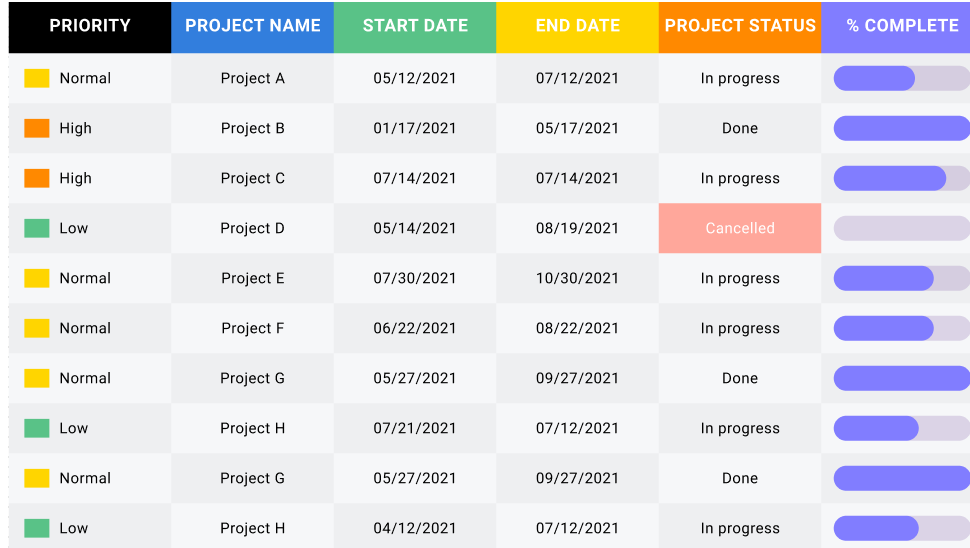This screenshot has width=970, height=548.
Task: Click the END DATE column header
Action: [x=577, y=27]
